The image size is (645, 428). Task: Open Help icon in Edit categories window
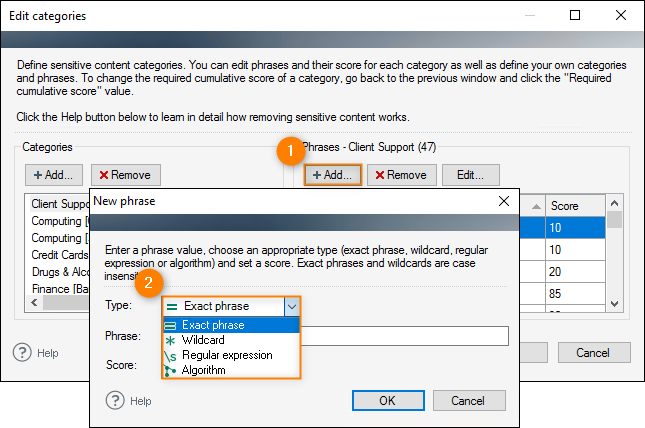click(22, 353)
